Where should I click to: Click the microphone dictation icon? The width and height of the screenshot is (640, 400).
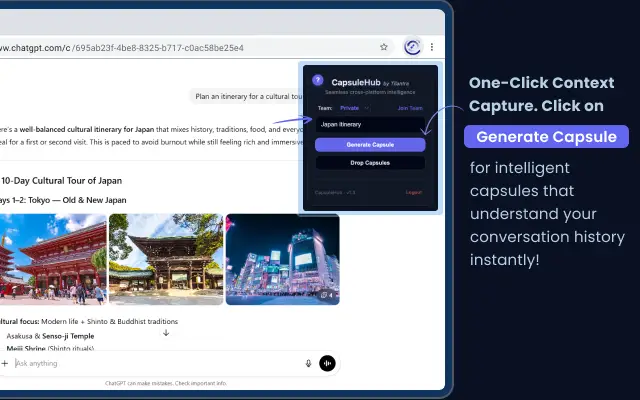(x=309, y=363)
